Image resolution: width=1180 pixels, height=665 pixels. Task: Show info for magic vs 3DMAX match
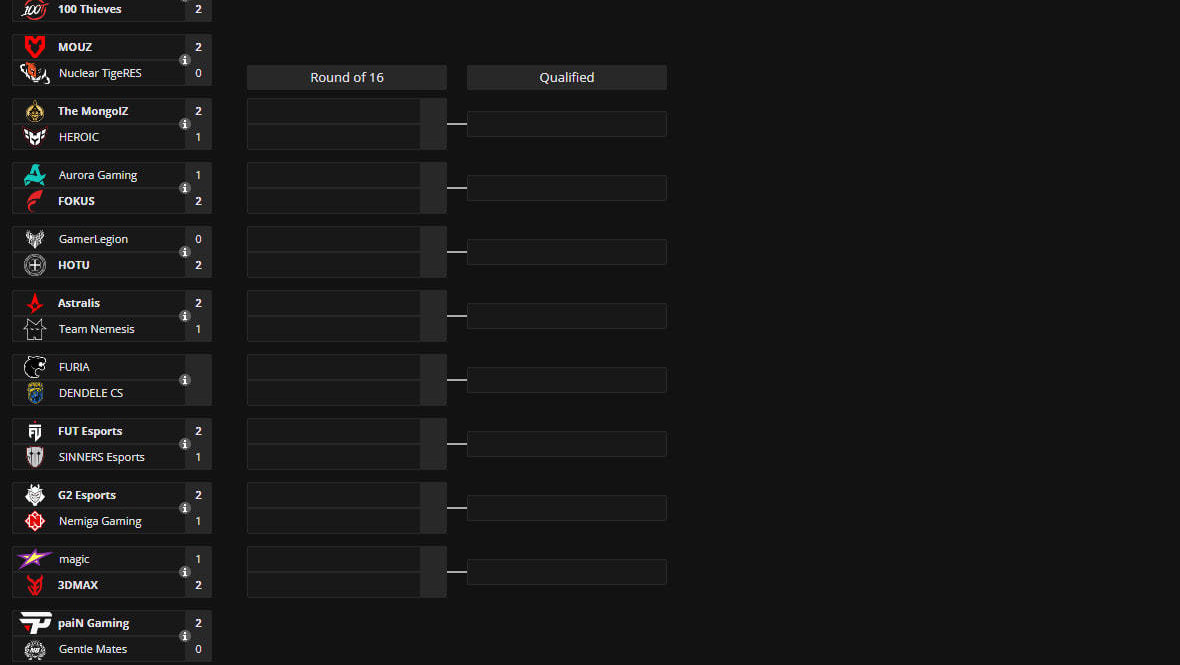pyautogui.click(x=184, y=572)
